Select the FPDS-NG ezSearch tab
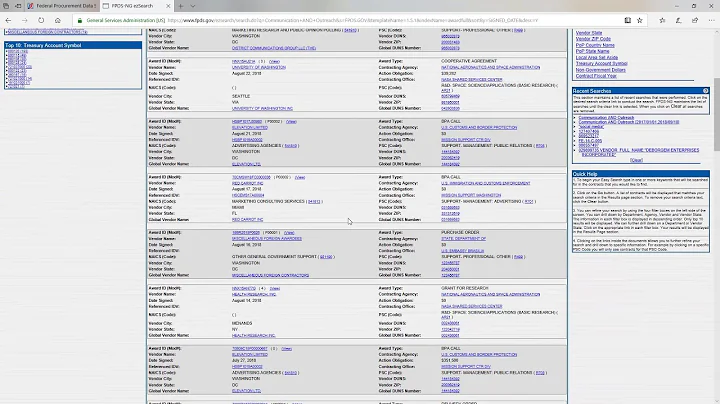Screen dimensions: 720x404 137,6
